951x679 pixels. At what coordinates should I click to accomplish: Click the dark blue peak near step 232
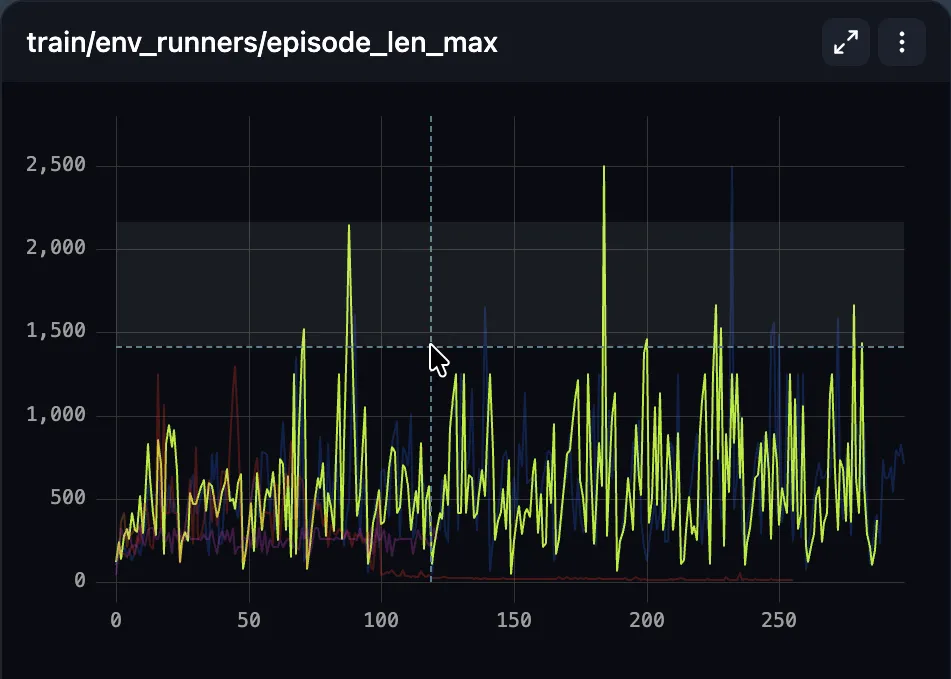coord(731,167)
